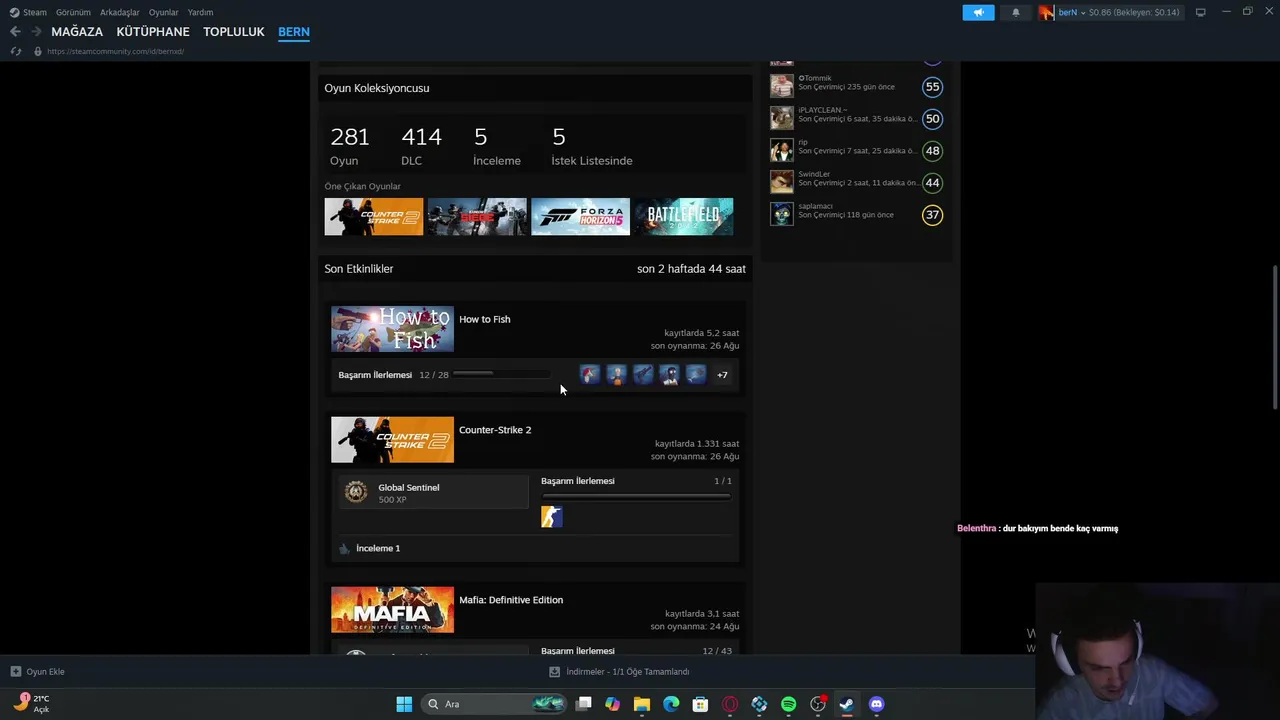Screen dimensions: 1280x720
Task: Click the Forza Horizon 5 featured thumbnail
Action: tap(580, 217)
